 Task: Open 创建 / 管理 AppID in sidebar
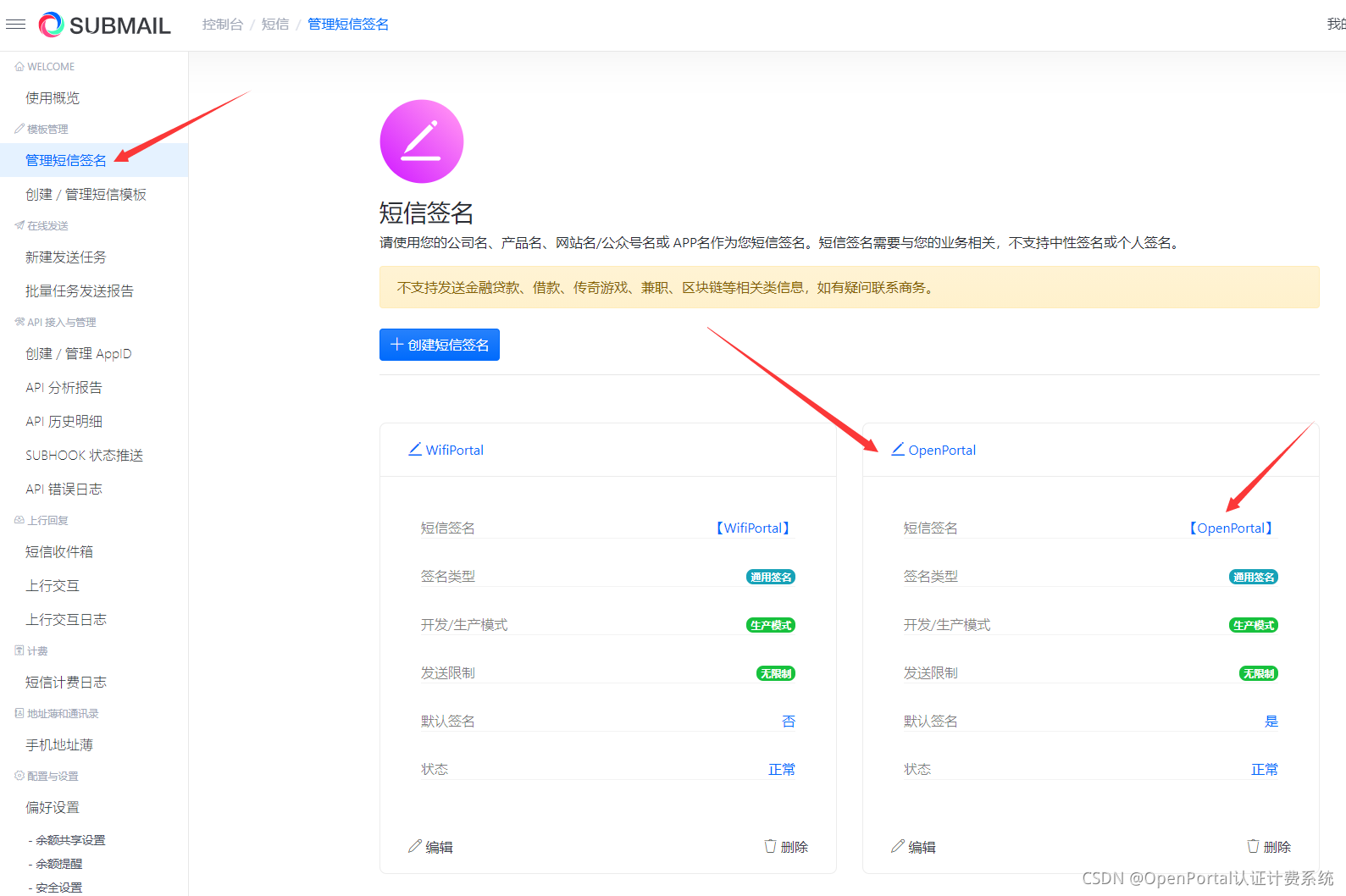[79, 354]
